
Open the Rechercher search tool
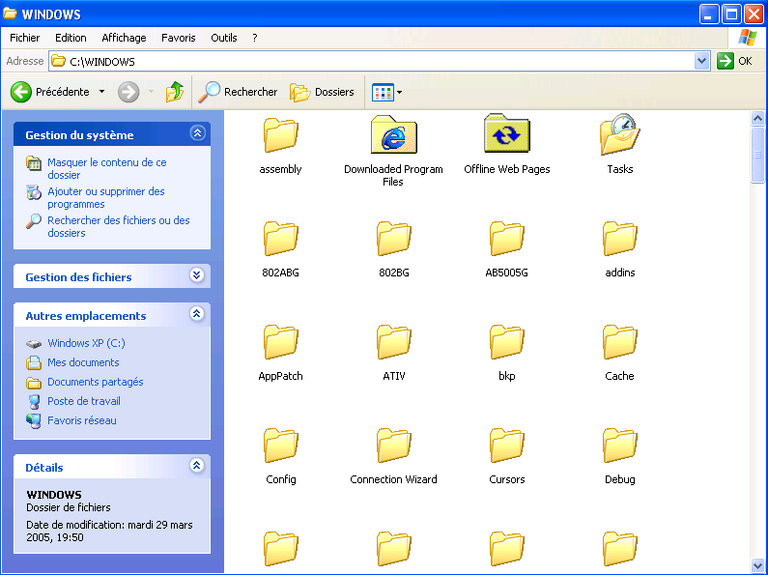(238, 92)
